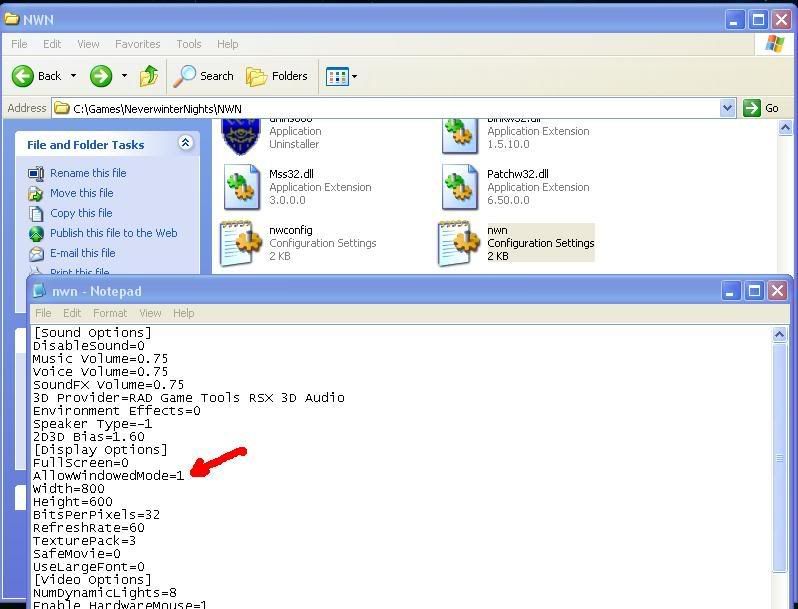
Task: Click the [Display Options] section header
Action: (100, 450)
